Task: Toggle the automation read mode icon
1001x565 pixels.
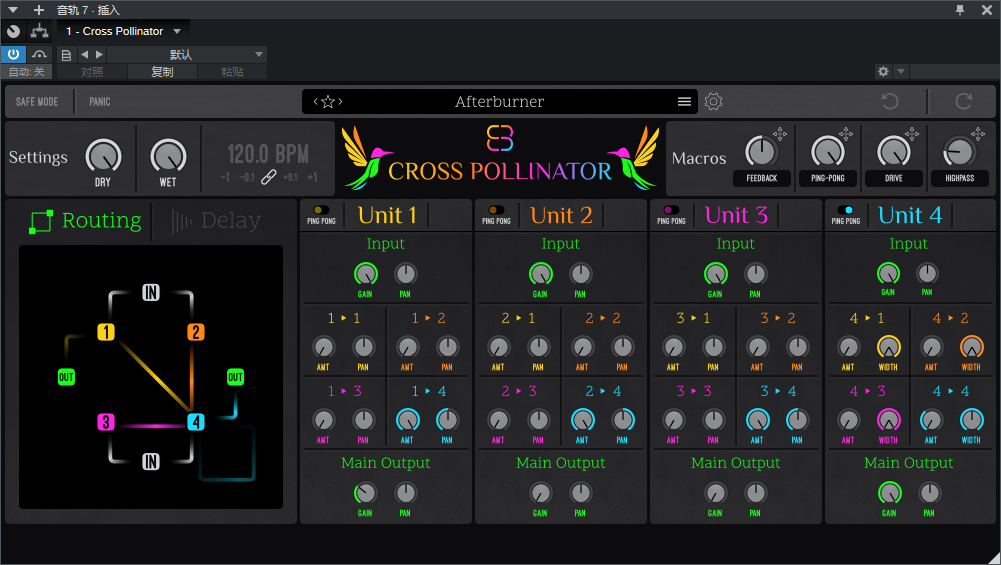Action: click(x=40, y=55)
